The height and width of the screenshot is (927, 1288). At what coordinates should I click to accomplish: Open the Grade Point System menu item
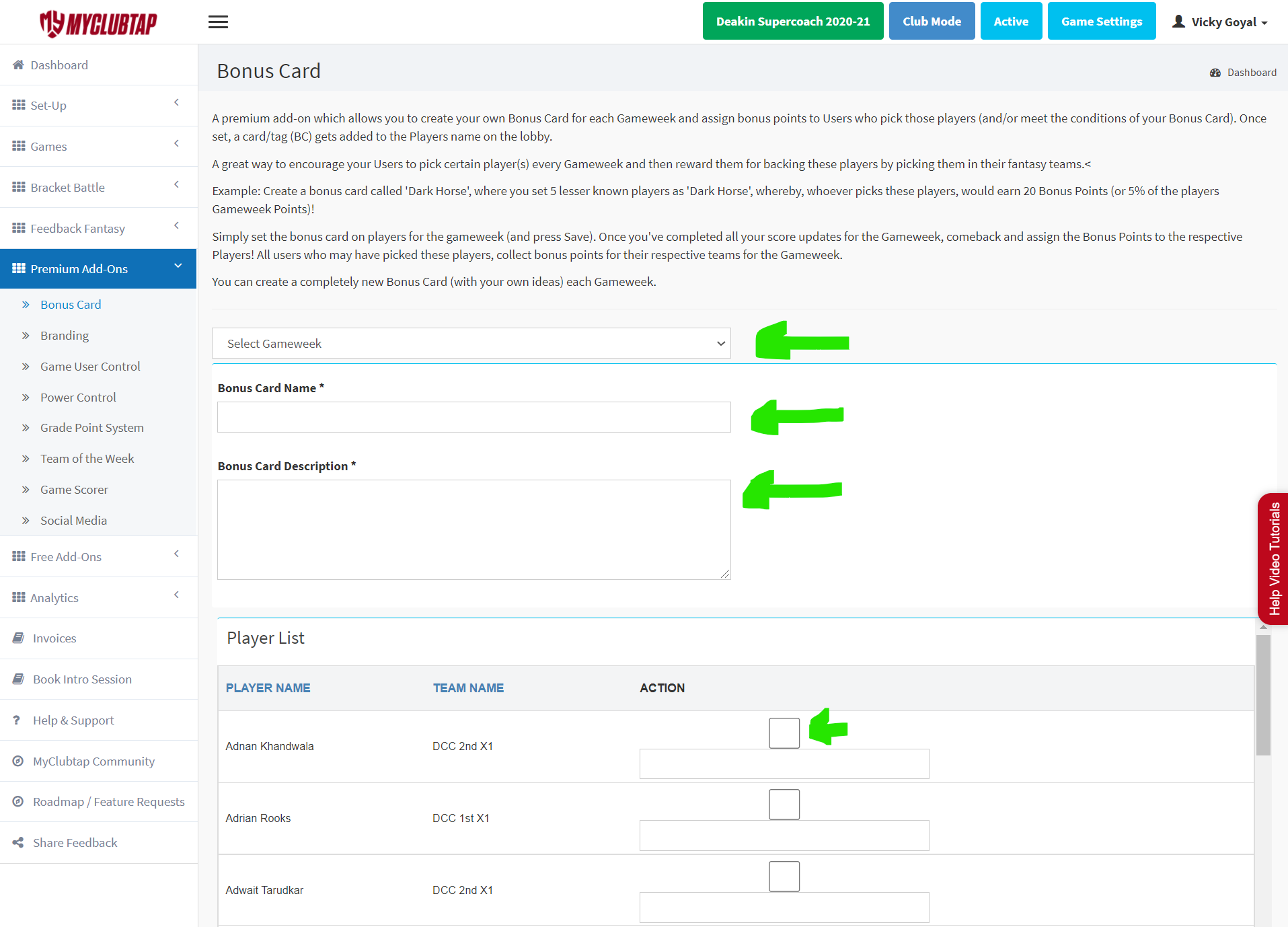click(92, 428)
